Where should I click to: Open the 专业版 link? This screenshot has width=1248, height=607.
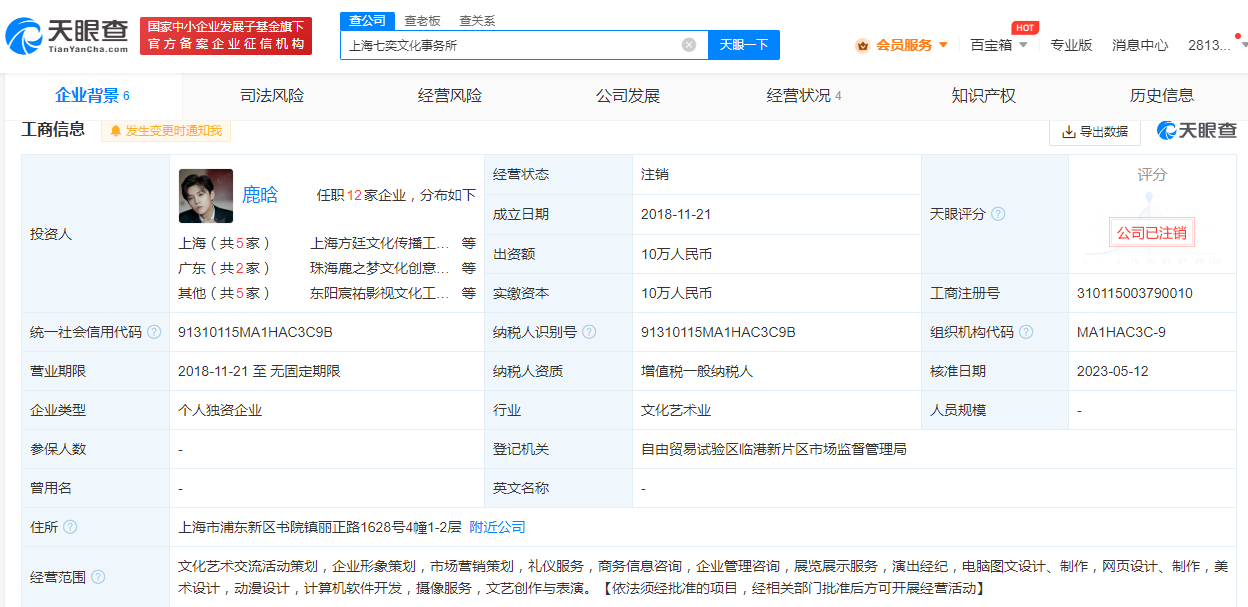coord(1071,45)
